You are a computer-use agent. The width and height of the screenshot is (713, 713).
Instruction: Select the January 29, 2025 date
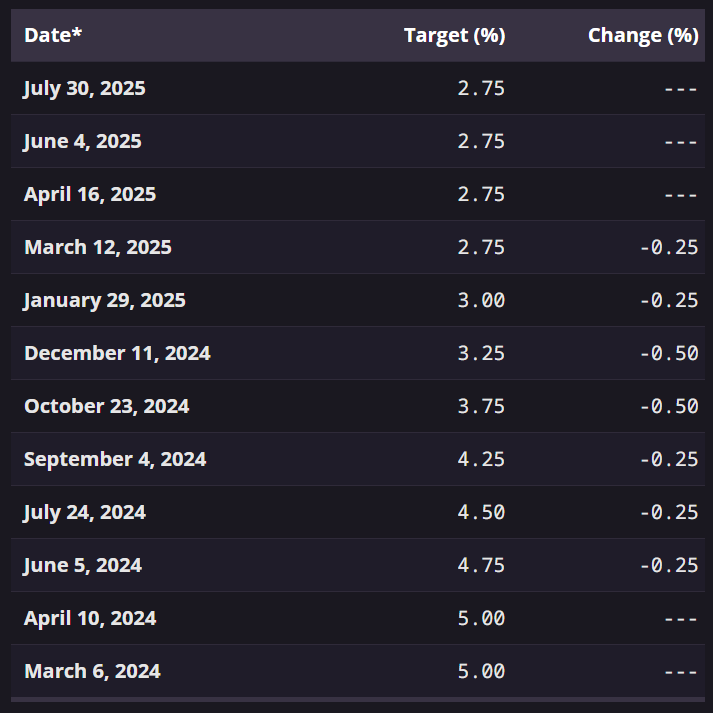[x=105, y=300]
